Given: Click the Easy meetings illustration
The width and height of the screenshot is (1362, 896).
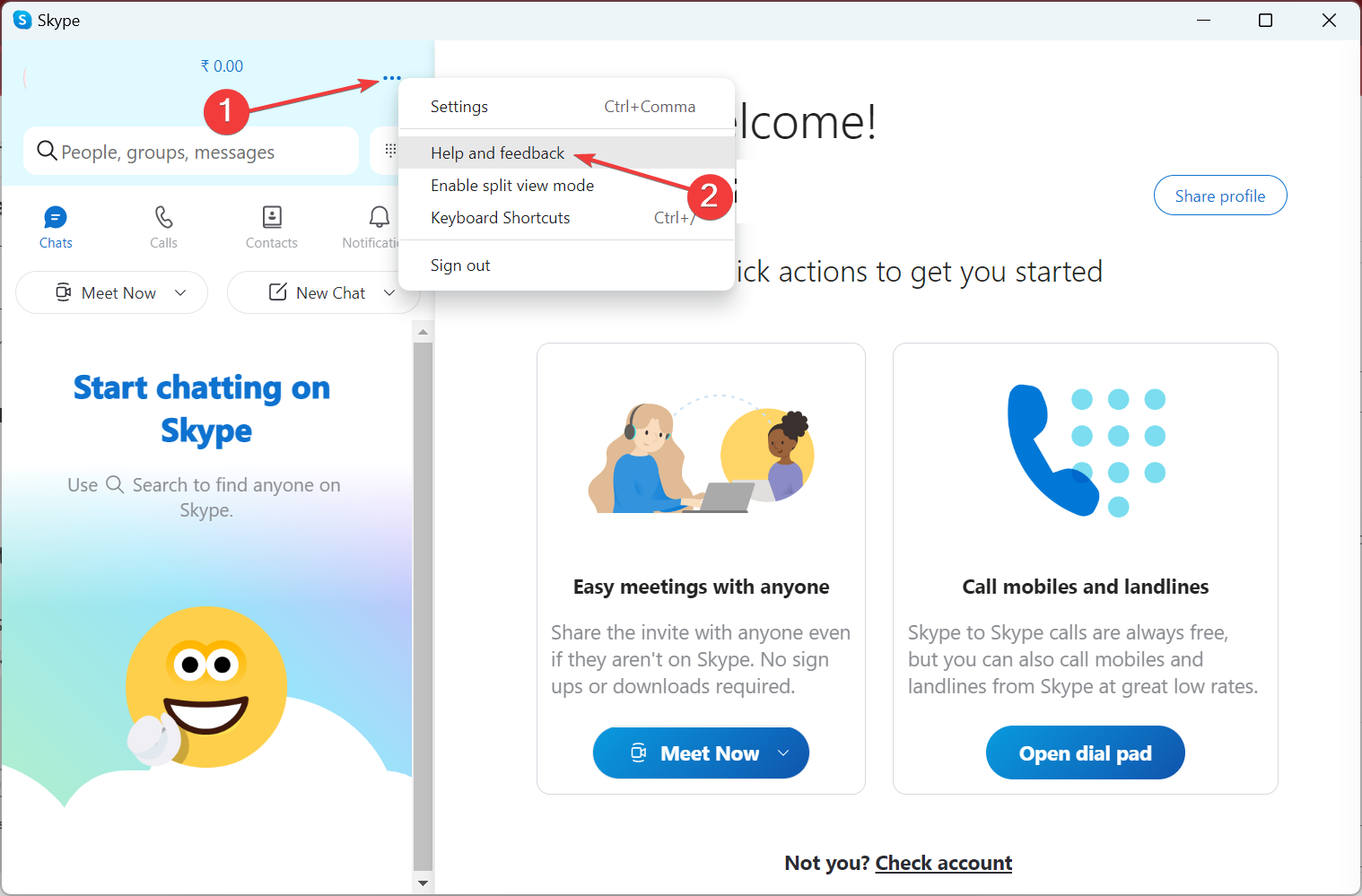Looking at the screenshot, I should click(701, 456).
